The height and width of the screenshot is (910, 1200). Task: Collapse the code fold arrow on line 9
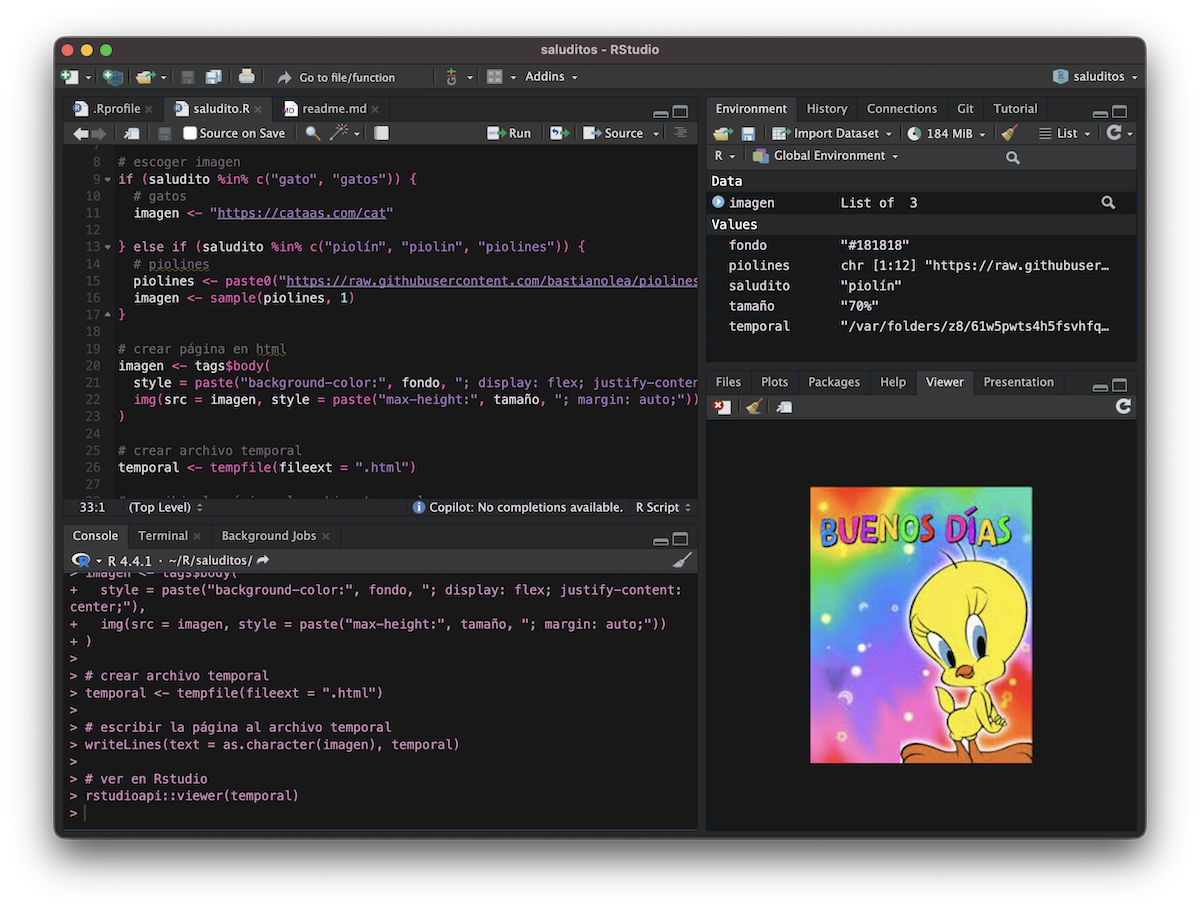pos(108,179)
